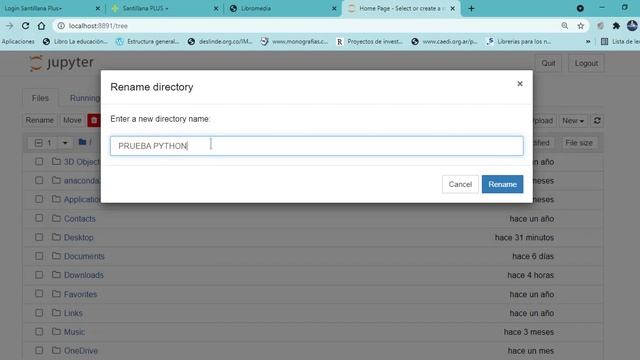Check the Contacts folder checkbox
The image size is (640, 360).
pos(39,218)
